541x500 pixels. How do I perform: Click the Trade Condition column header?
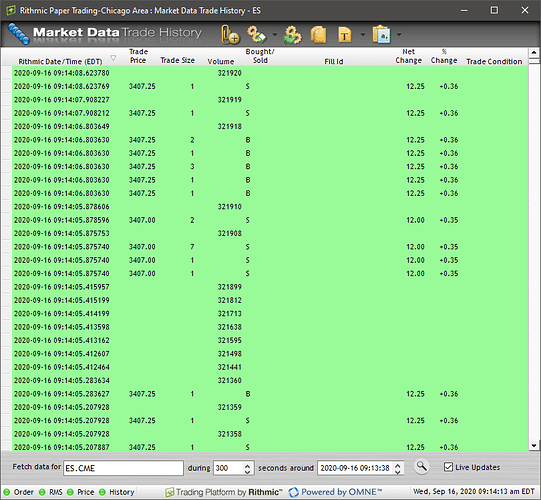pyautogui.click(x=494, y=61)
